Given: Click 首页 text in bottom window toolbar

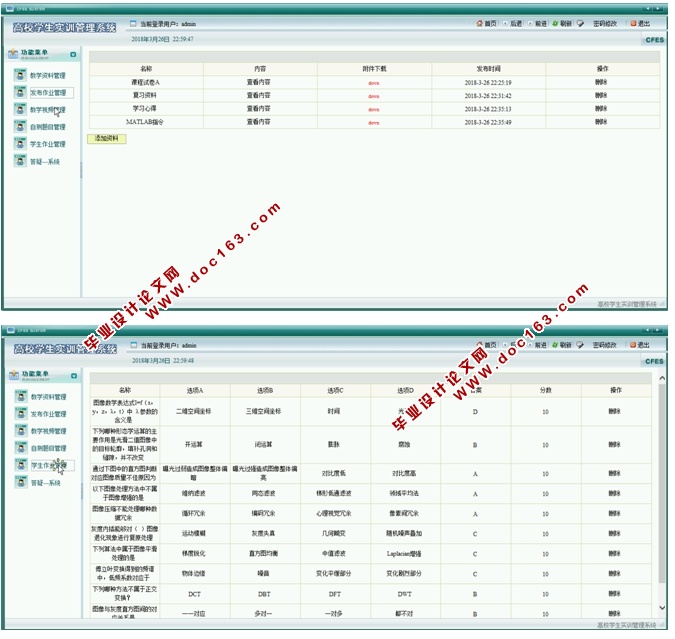Looking at the screenshot, I should click(491, 345).
